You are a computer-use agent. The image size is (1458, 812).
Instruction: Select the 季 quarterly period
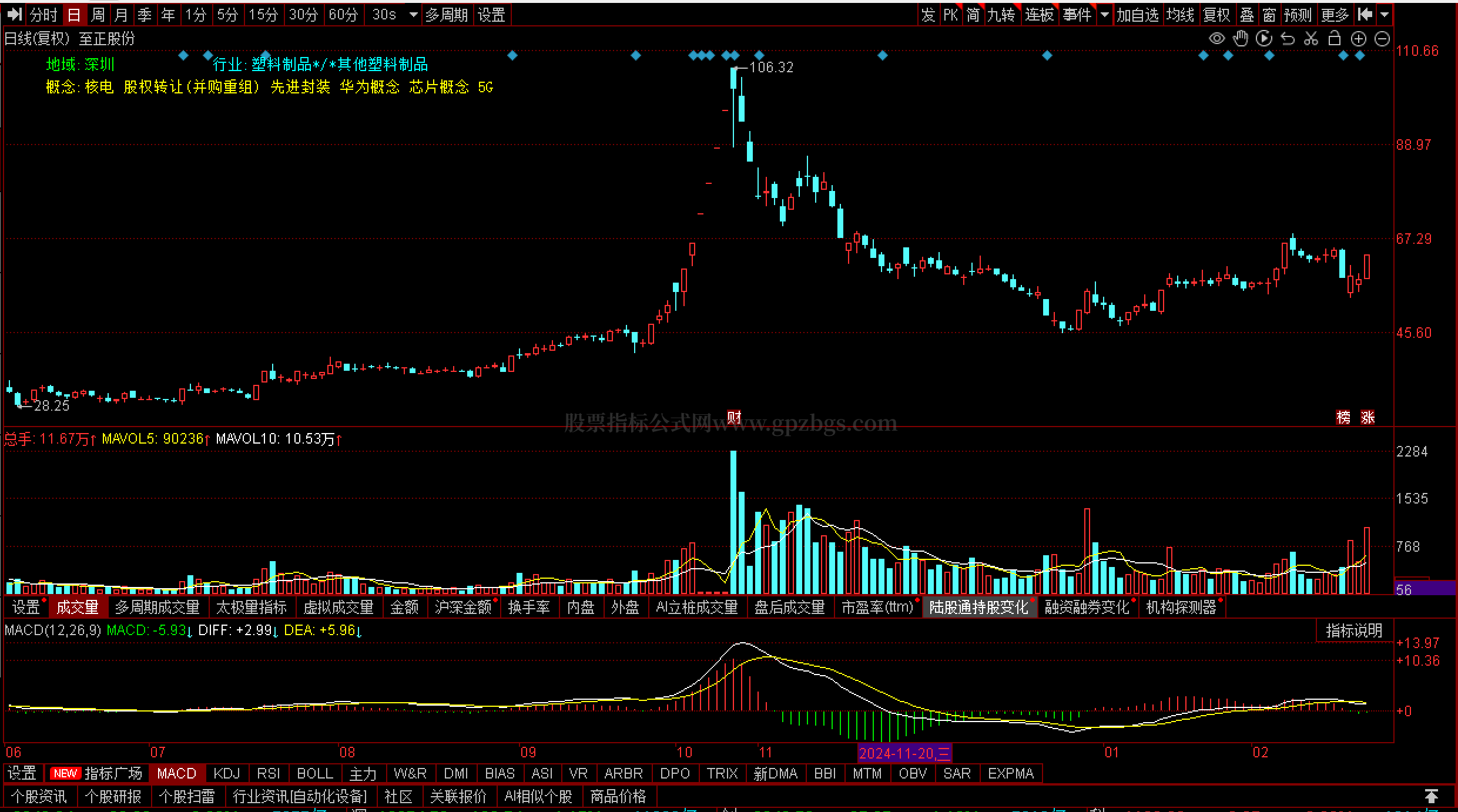[145, 15]
